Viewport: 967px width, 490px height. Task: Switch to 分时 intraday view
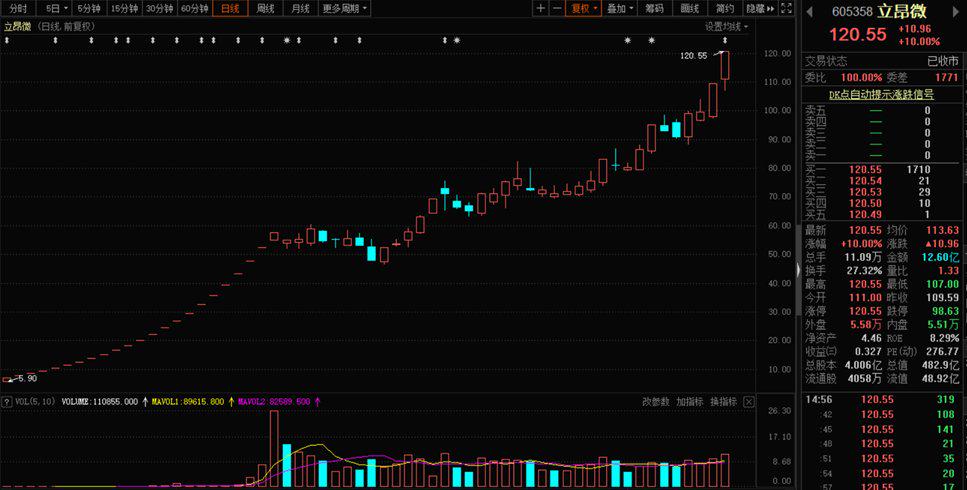(x=18, y=8)
